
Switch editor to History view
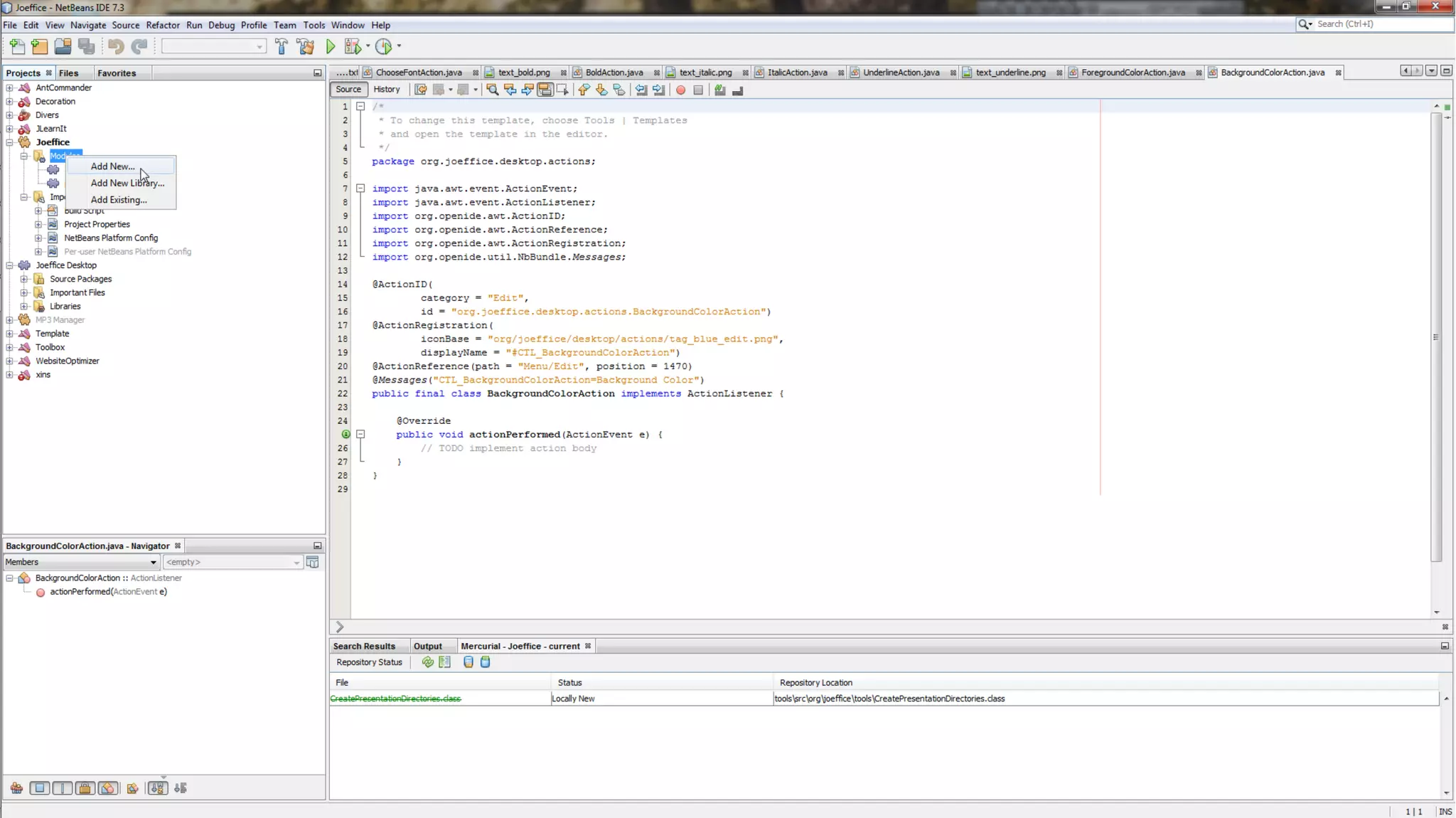pyautogui.click(x=386, y=90)
